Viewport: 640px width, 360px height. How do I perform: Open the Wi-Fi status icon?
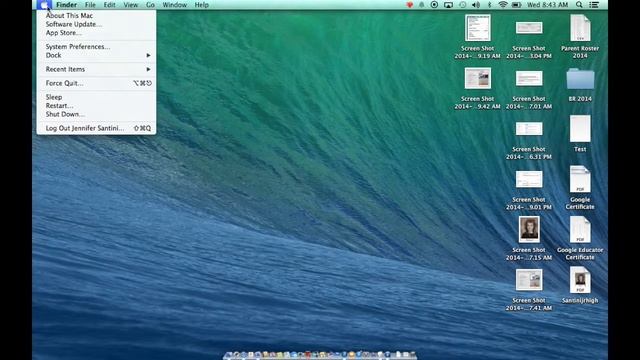(x=503, y=5)
